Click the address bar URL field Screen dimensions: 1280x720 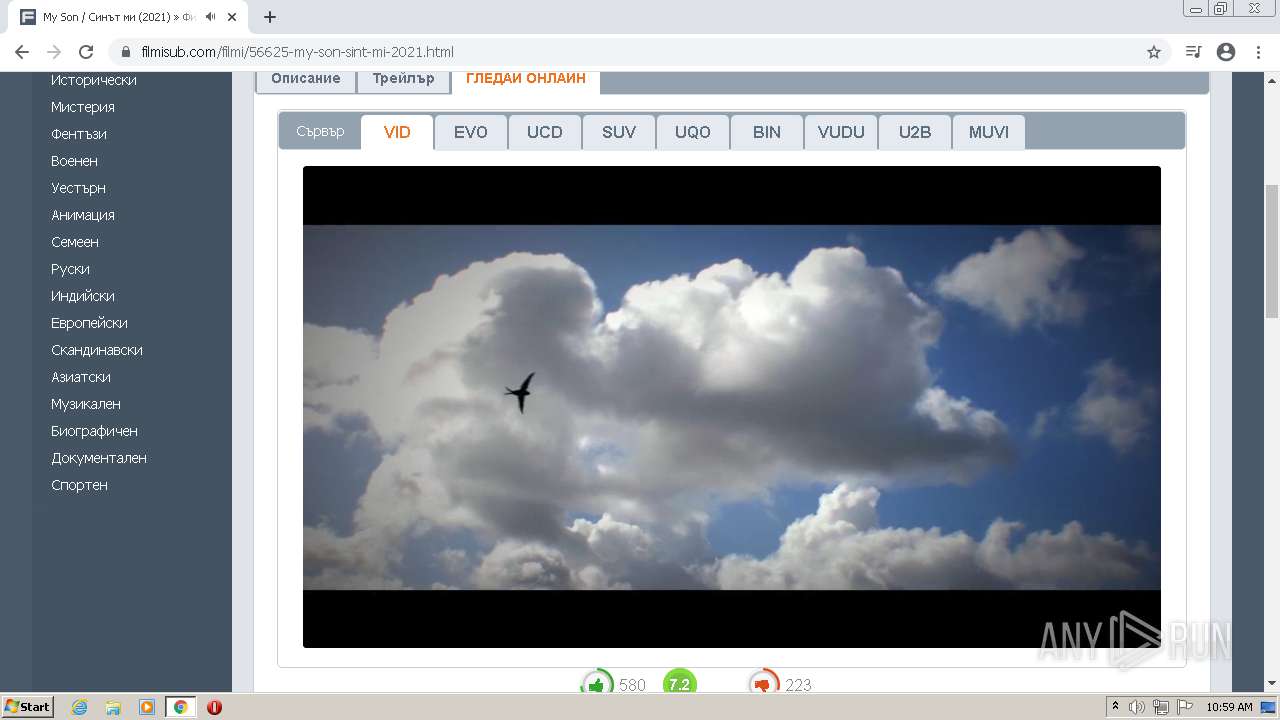point(640,52)
